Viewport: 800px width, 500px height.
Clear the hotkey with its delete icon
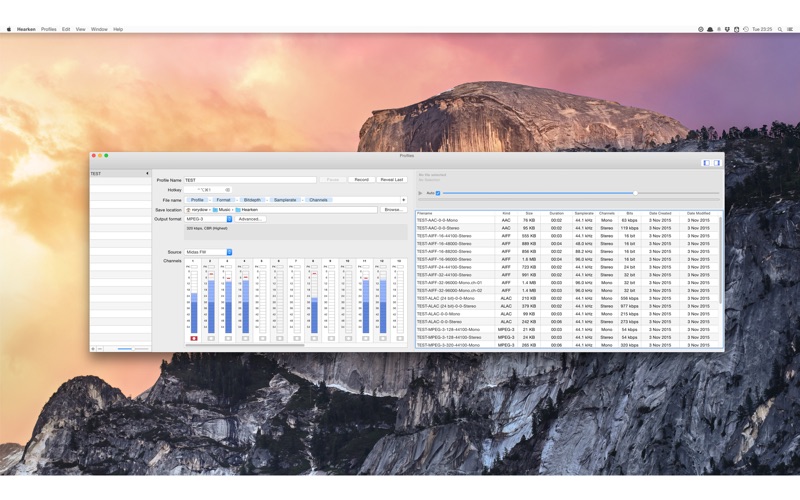[x=228, y=190]
